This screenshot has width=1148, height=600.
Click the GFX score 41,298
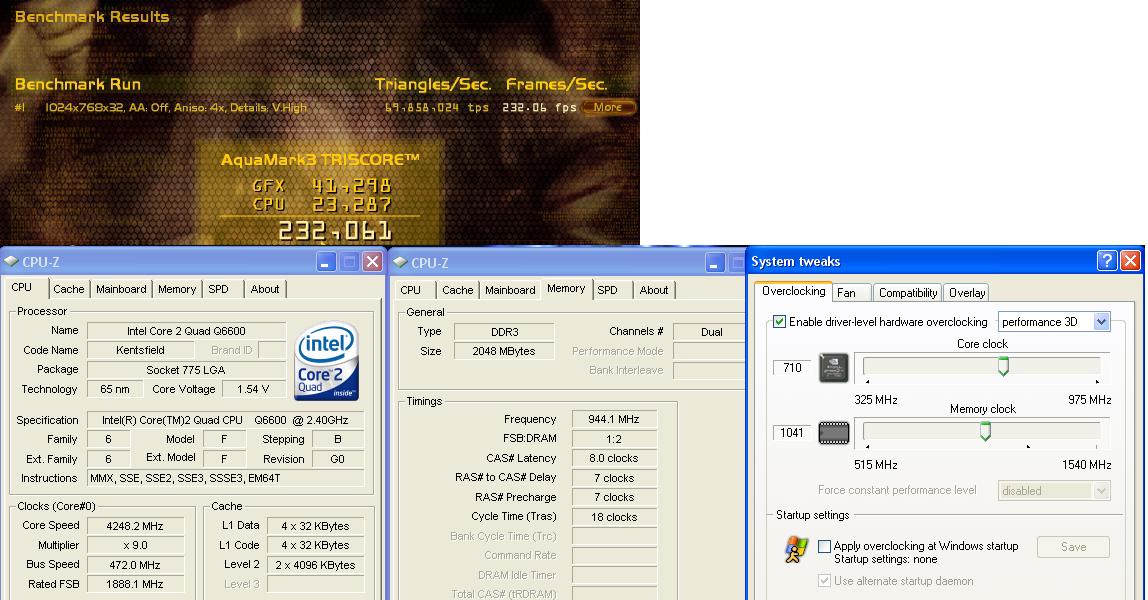coord(351,186)
